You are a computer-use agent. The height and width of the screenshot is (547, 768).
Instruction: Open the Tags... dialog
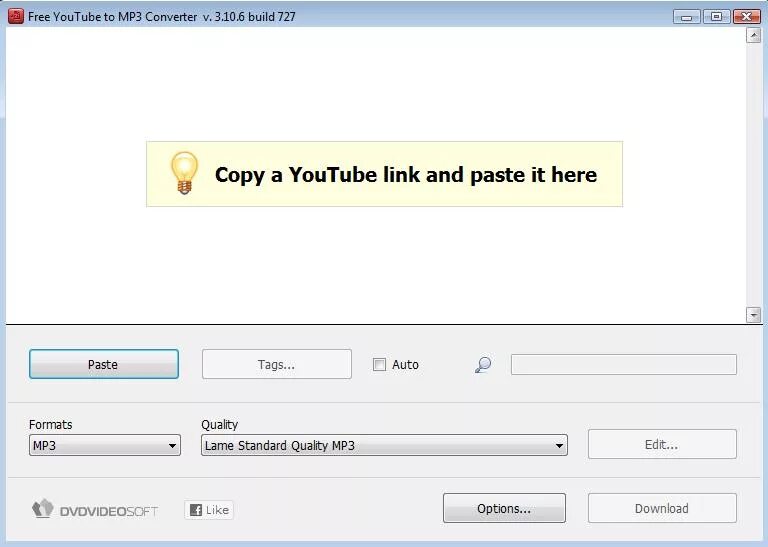point(277,364)
